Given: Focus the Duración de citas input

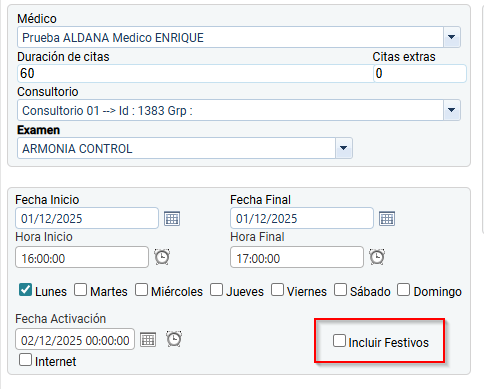Looking at the screenshot, I should (x=195, y=73).
